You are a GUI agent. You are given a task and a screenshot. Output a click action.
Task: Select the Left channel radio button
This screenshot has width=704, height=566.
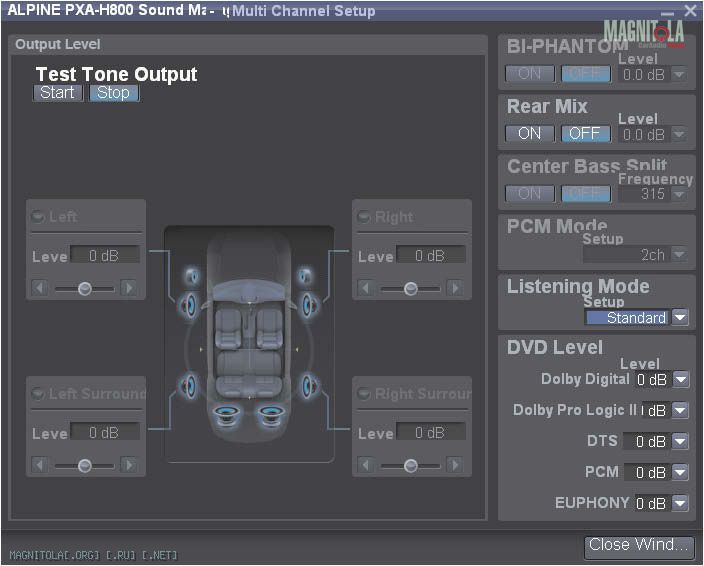(x=38, y=217)
